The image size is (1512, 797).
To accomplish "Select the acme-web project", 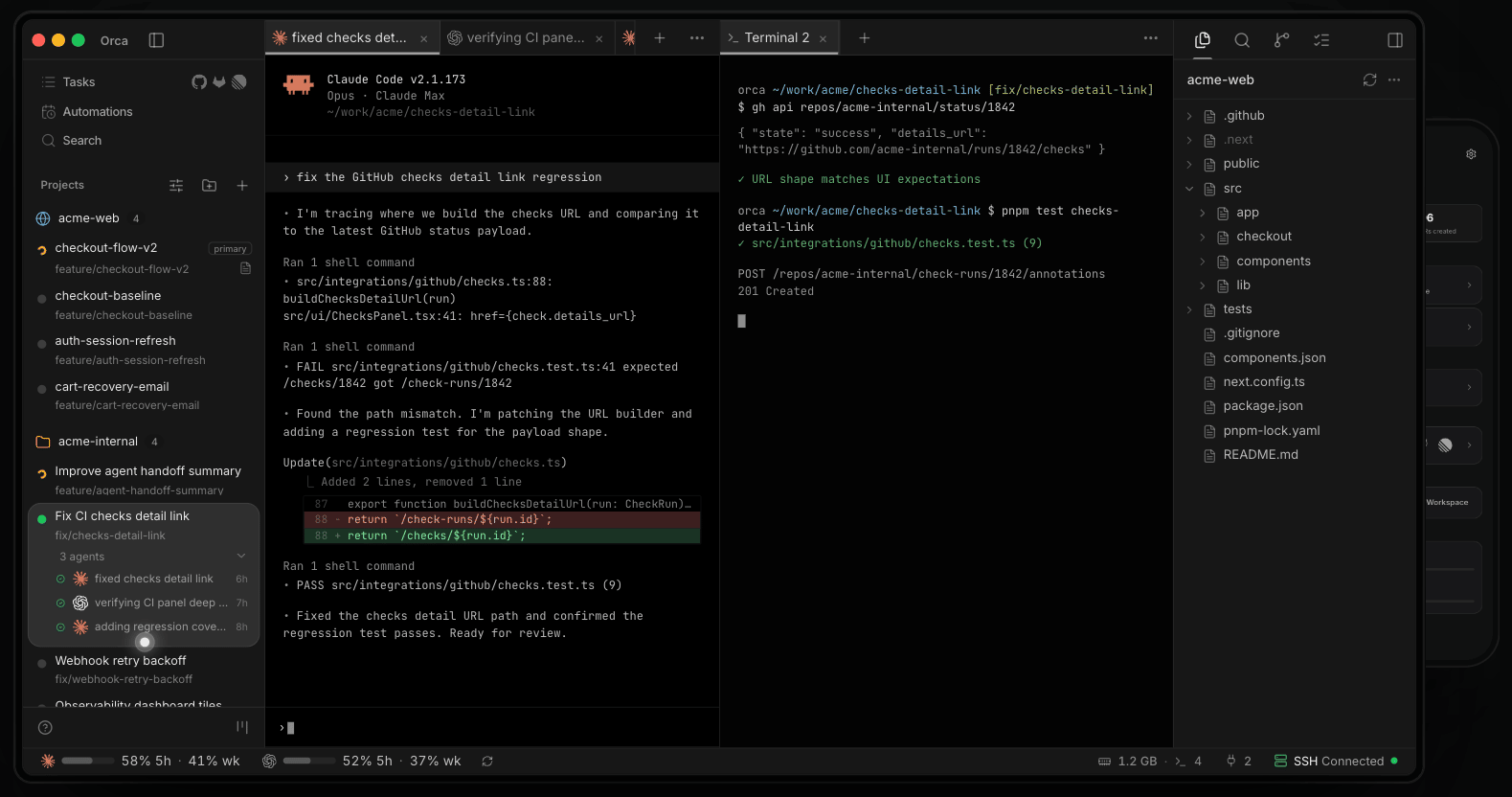I will coord(88,218).
